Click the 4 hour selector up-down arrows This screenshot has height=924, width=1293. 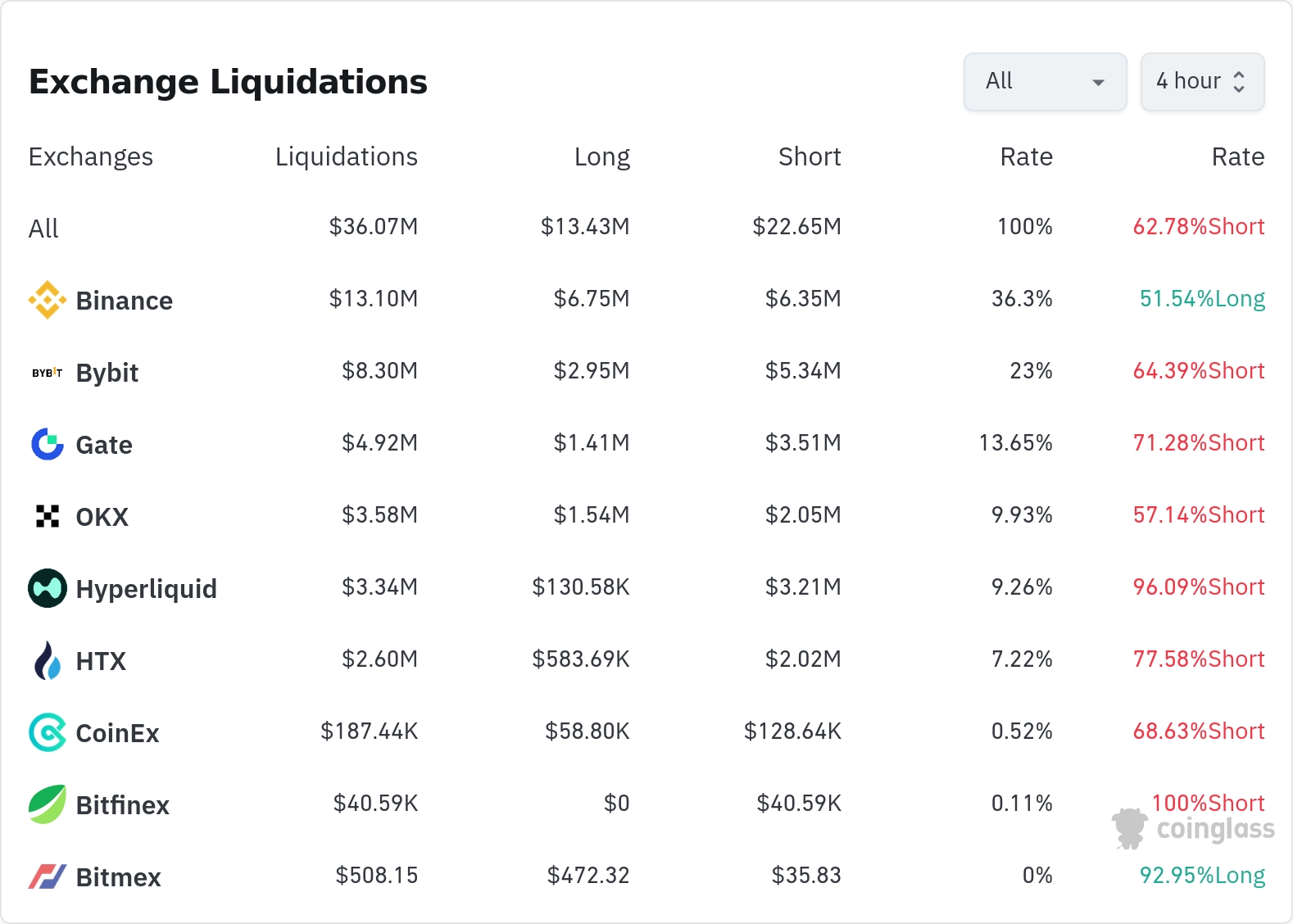point(1239,82)
